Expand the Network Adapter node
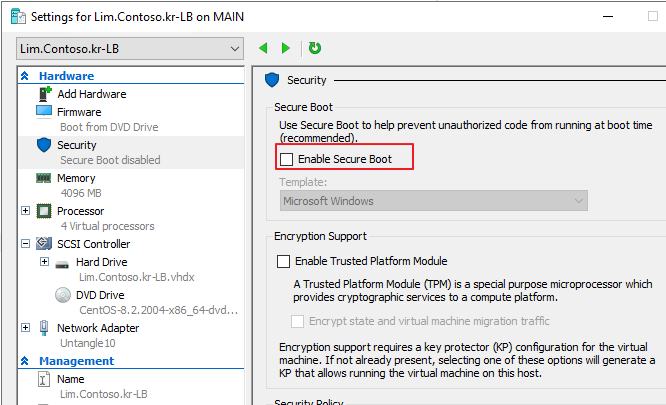Screen dimensions: 666x405 pos(25,327)
